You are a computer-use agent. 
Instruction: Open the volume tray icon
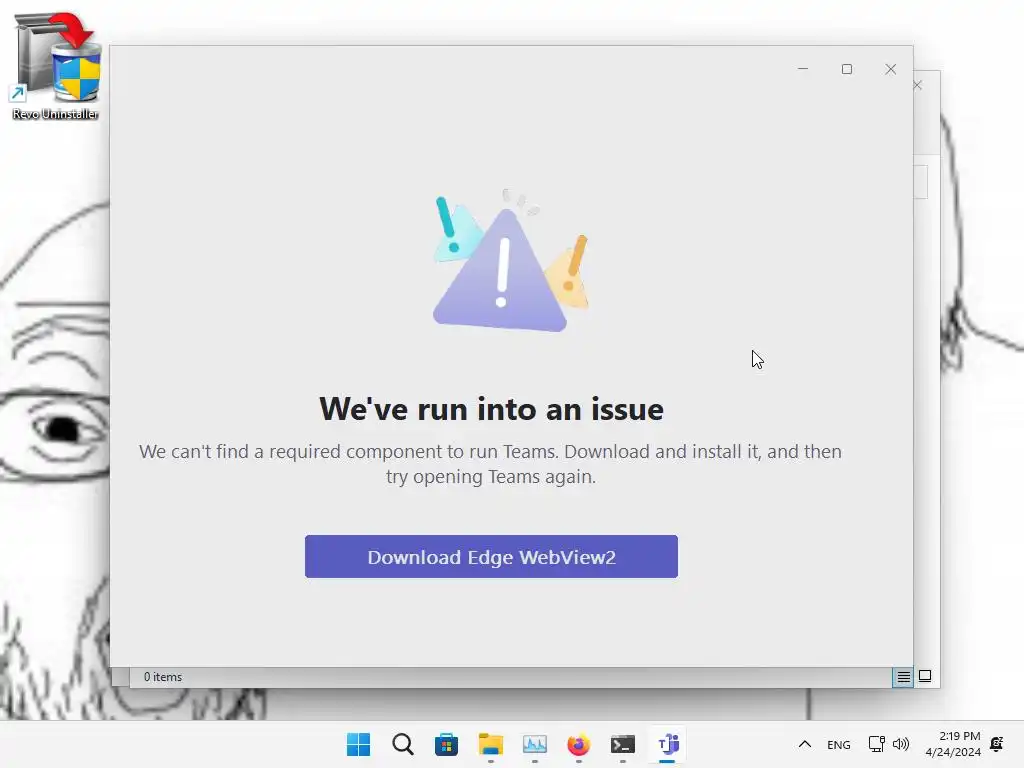pyautogui.click(x=901, y=744)
